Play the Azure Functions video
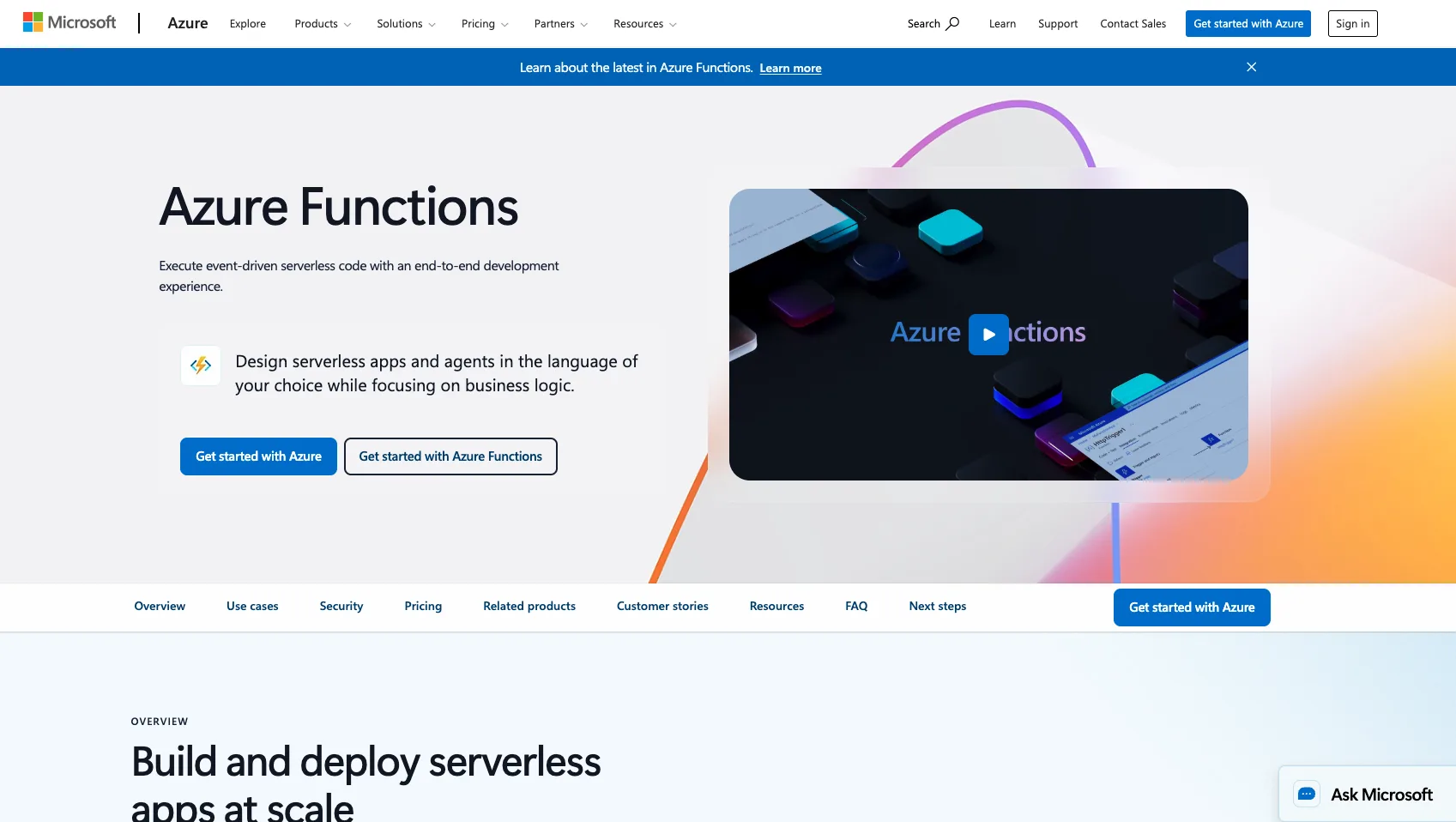Screen dimensions: 1456x822 click(988, 335)
